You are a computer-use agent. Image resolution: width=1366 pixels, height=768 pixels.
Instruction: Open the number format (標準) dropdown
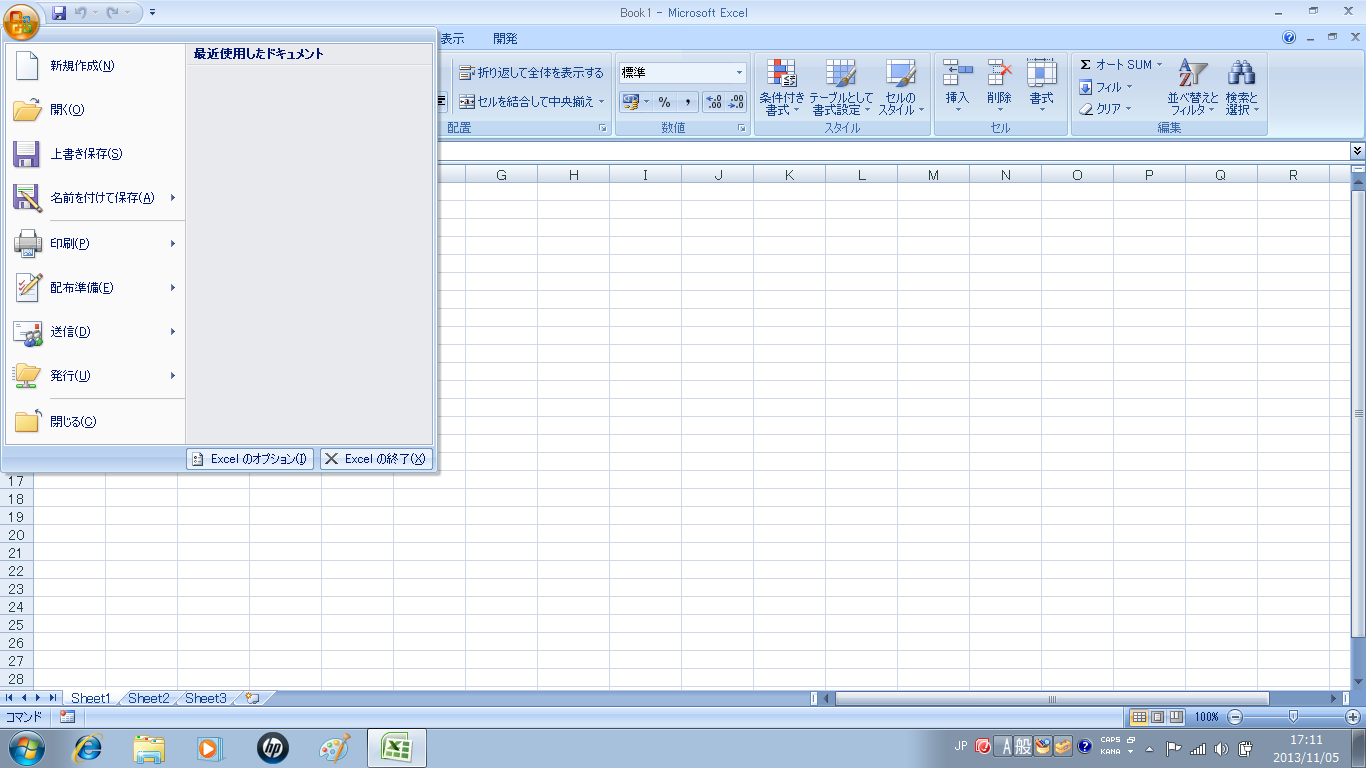coord(740,73)
